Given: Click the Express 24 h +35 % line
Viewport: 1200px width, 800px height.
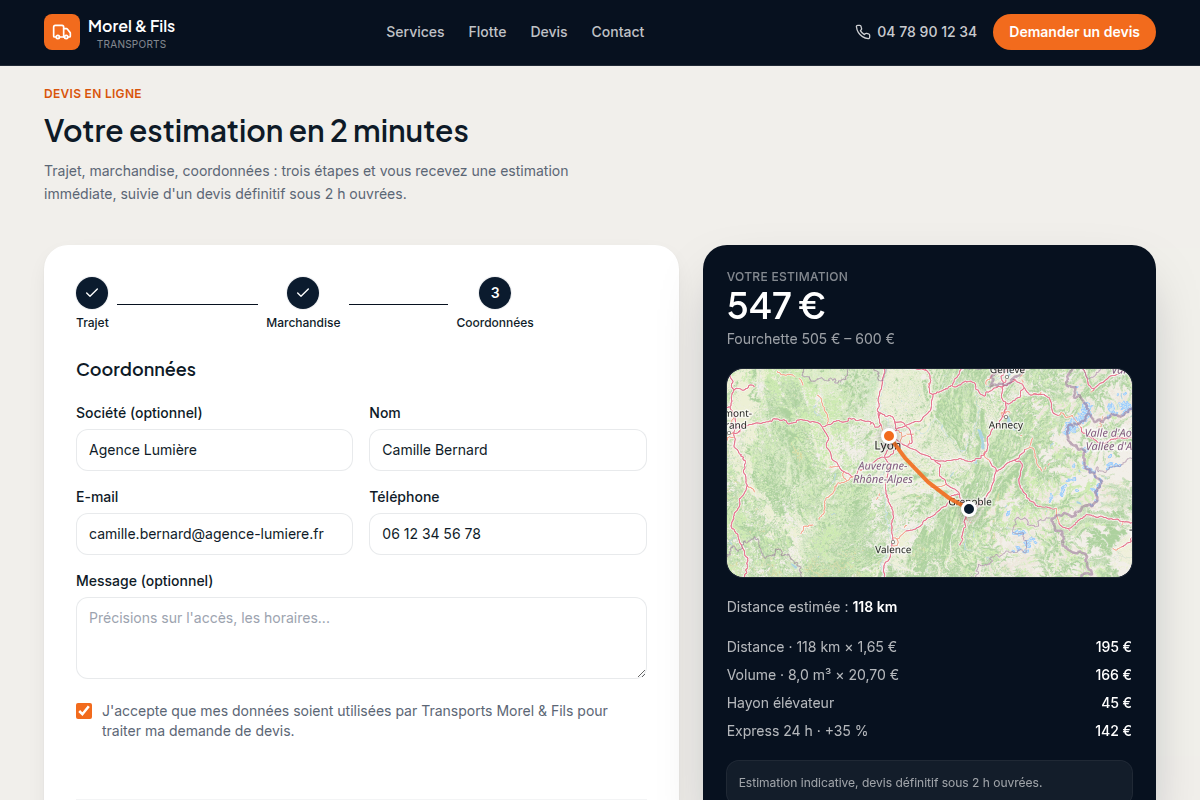Looking at the screenshot, I should [797, 731].
